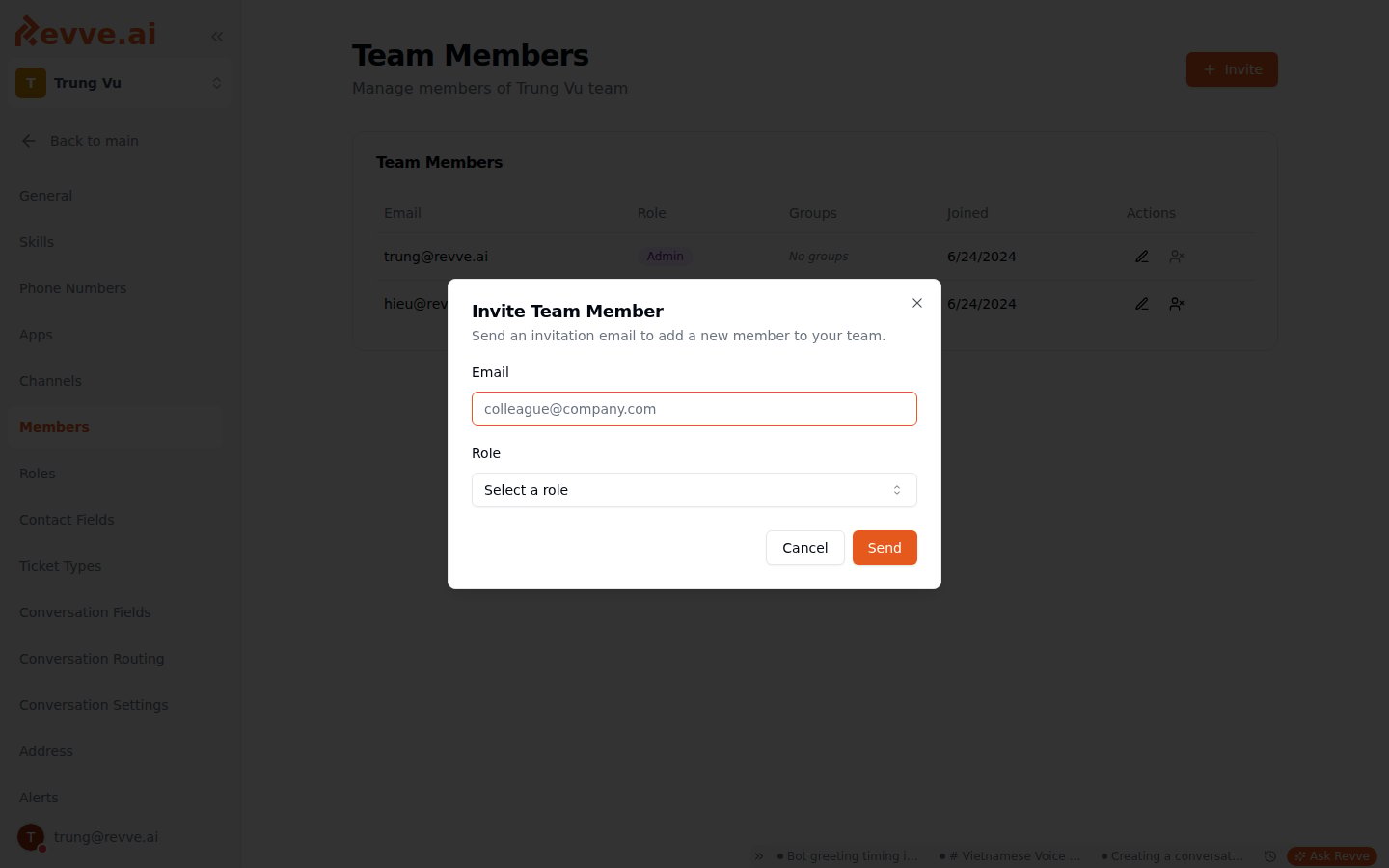Collapse the sidebar with double chevron icon
The image size is (1389, 868).
click(217, 37)
